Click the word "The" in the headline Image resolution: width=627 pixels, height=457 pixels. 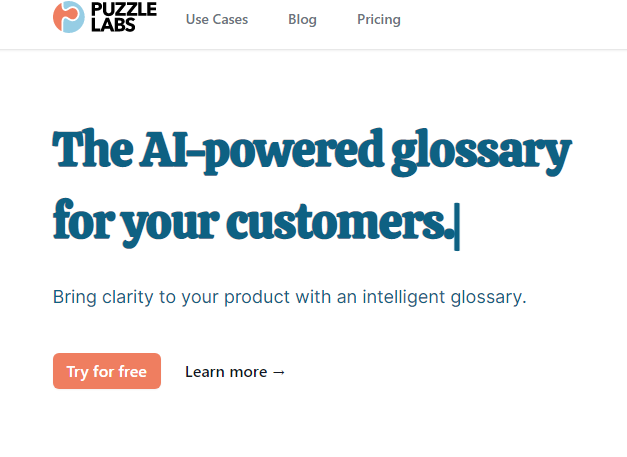pos(91,151)
